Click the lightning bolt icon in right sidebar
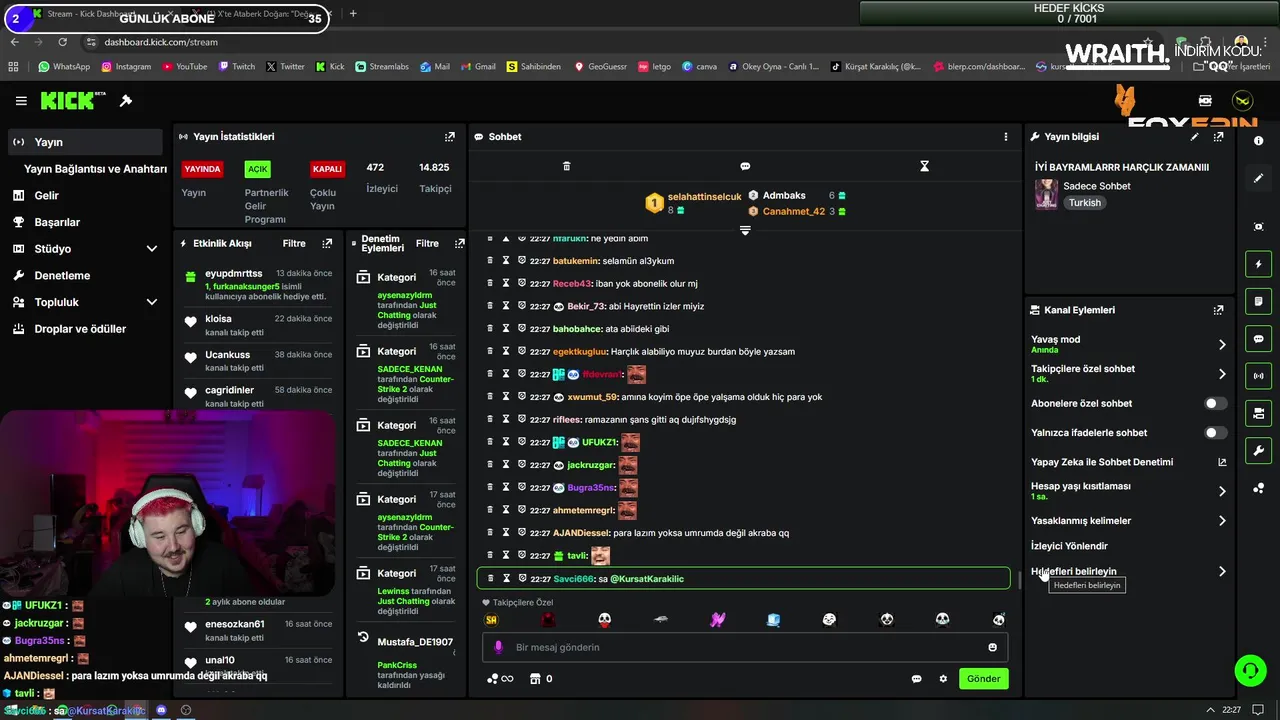 [1258, 264]
